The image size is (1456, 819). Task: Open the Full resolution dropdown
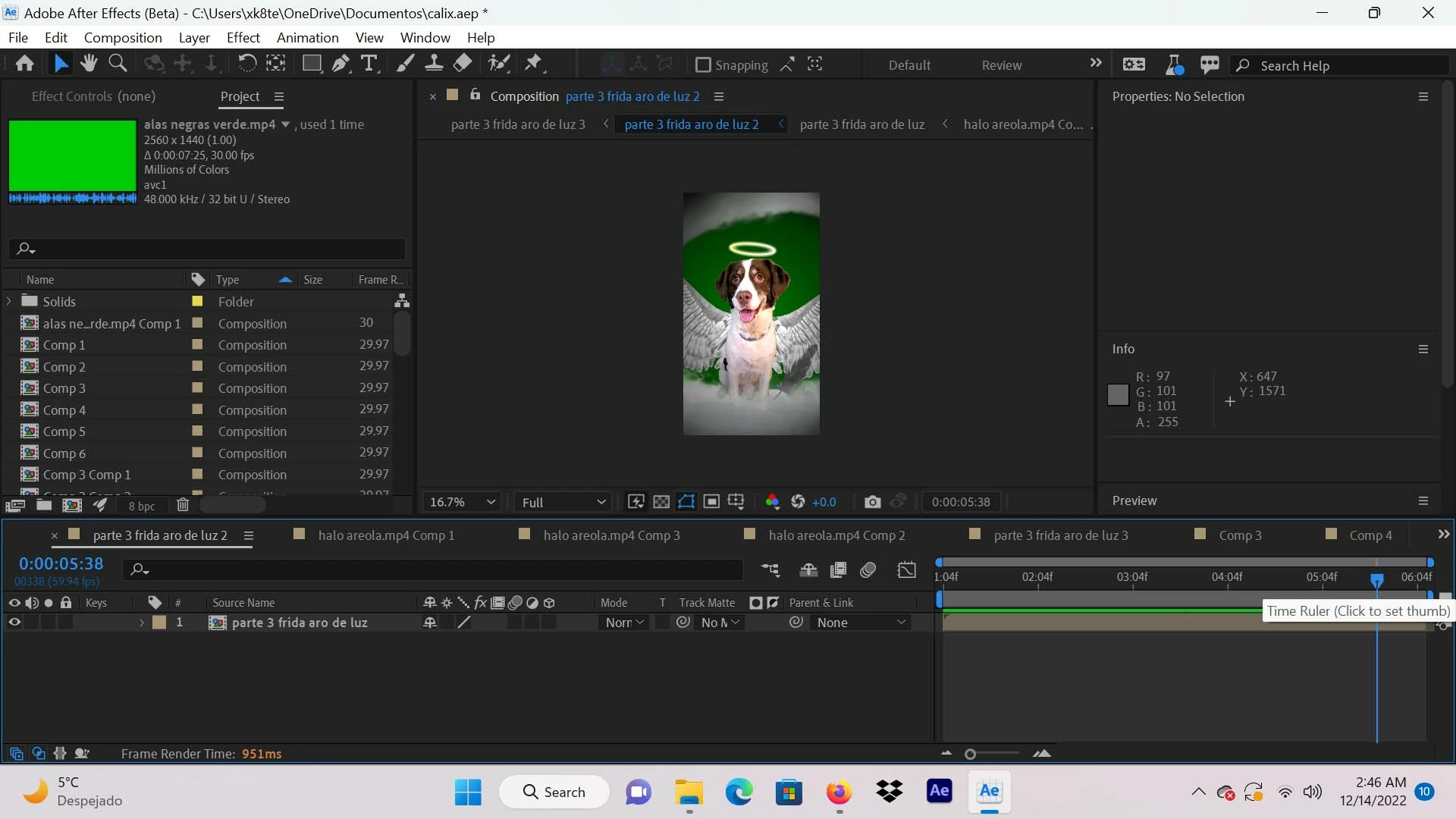563,502
